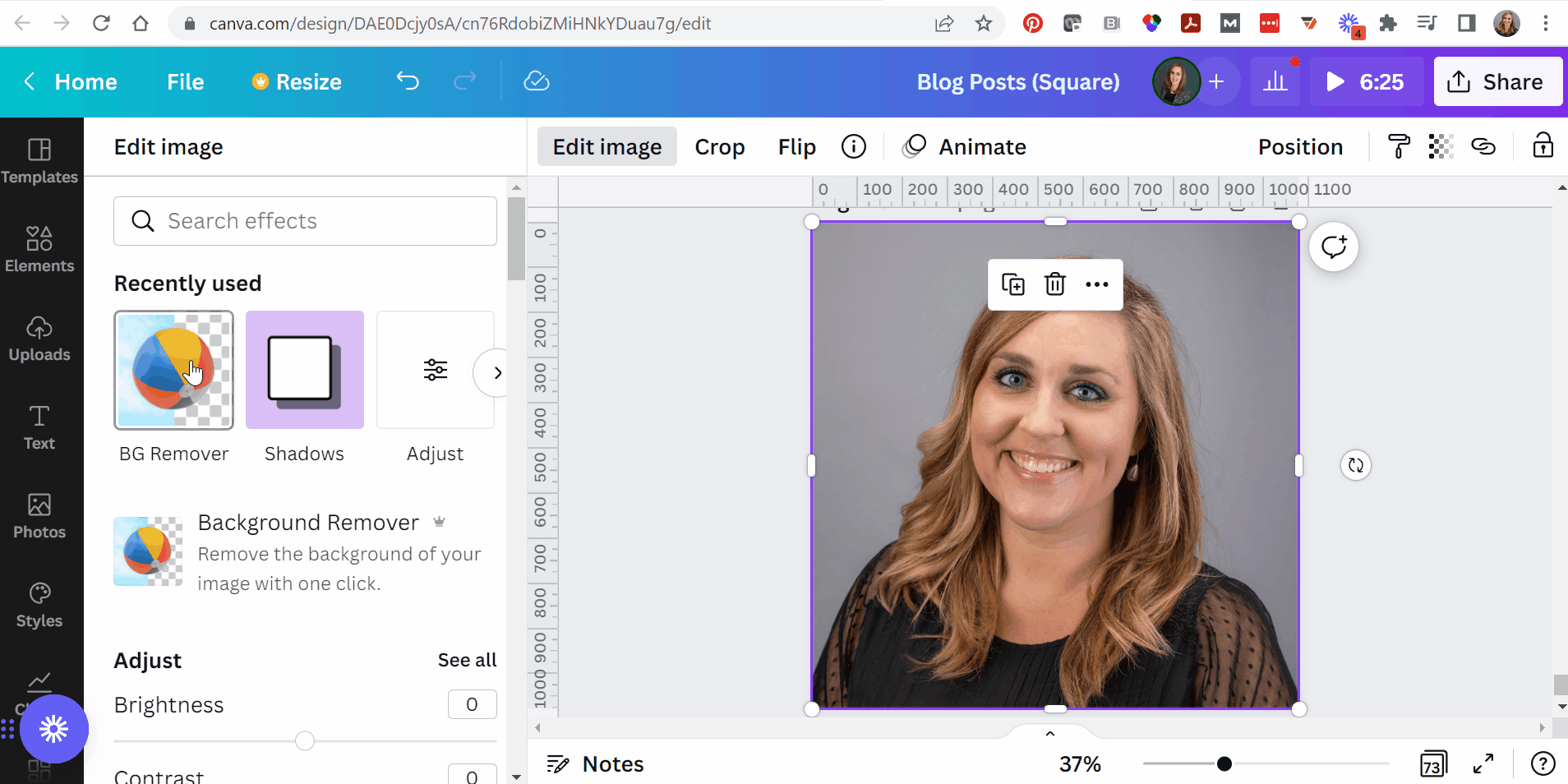Click See all in the Adjust section
The width and height of the screenshot is (1568, 784).
[x=468, y=660]
